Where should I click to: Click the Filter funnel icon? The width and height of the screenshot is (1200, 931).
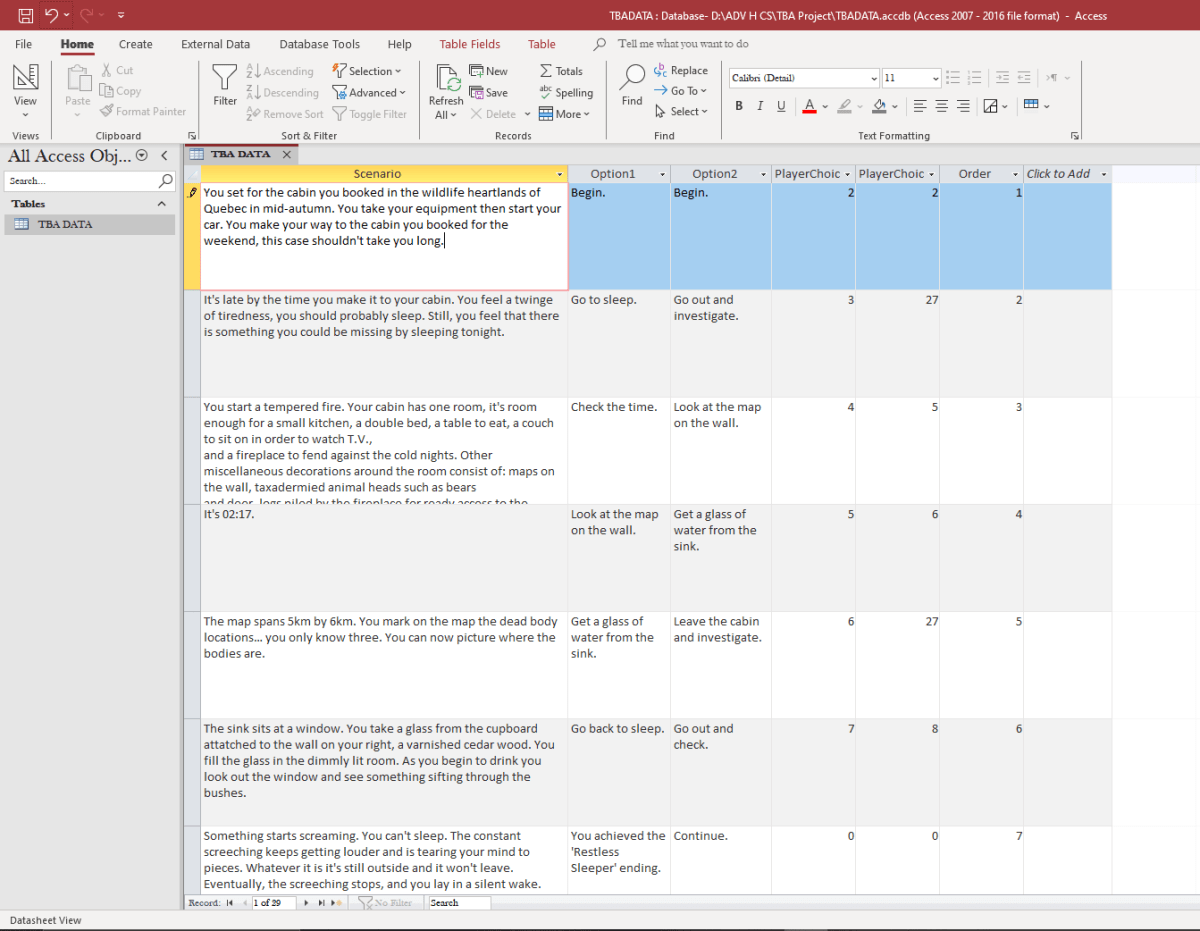click(x=225, y=85)
